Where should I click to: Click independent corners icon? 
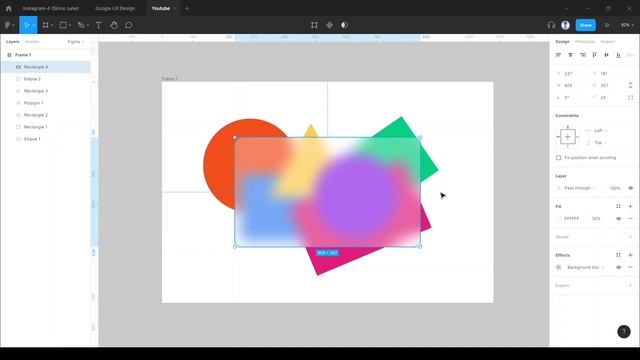[631, 98]
